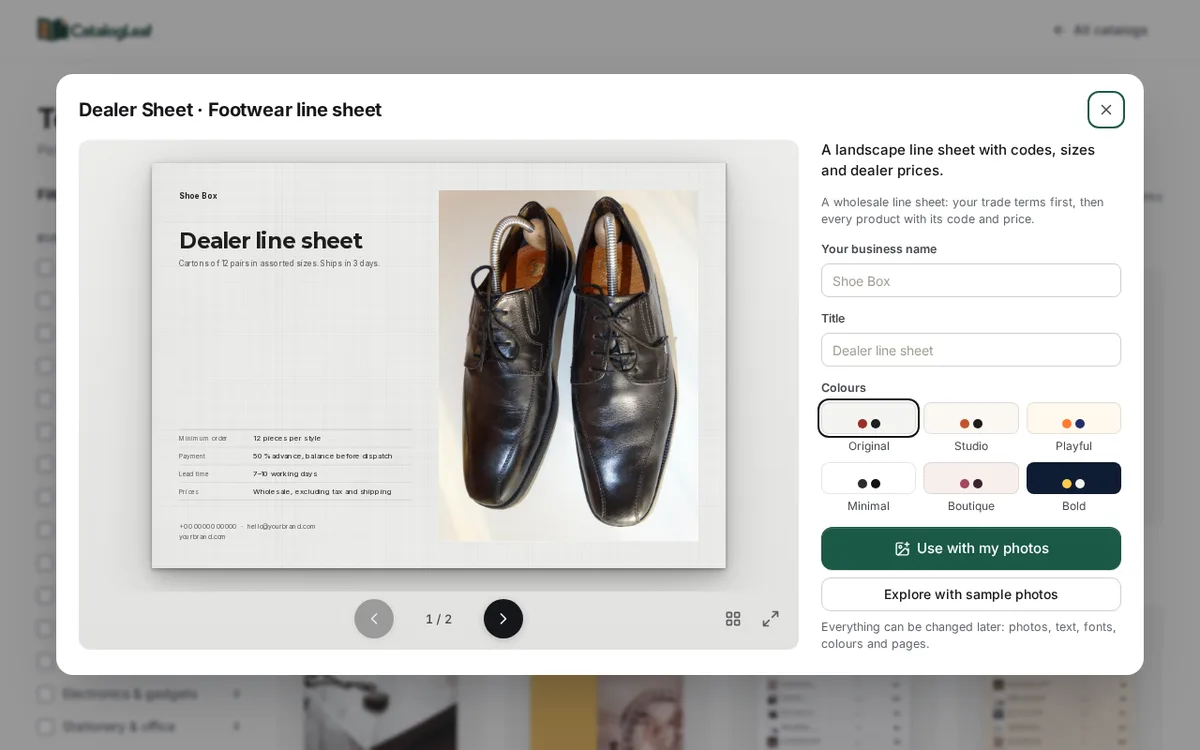This screenshot has height=750, width=1200.
Task: Select the Studio colour scheme
Action: [971, 418]
